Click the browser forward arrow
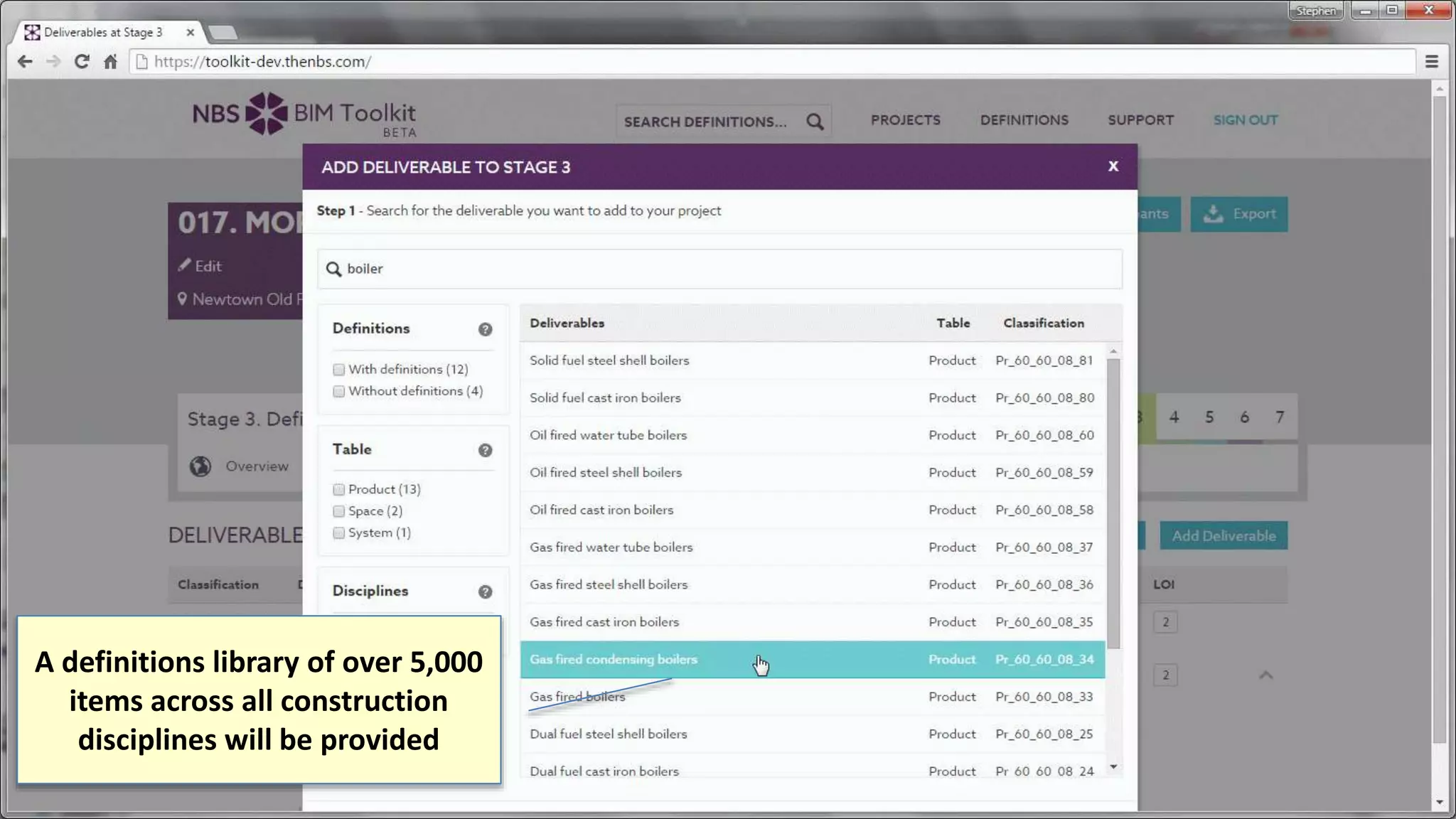 tap(53, 62)
